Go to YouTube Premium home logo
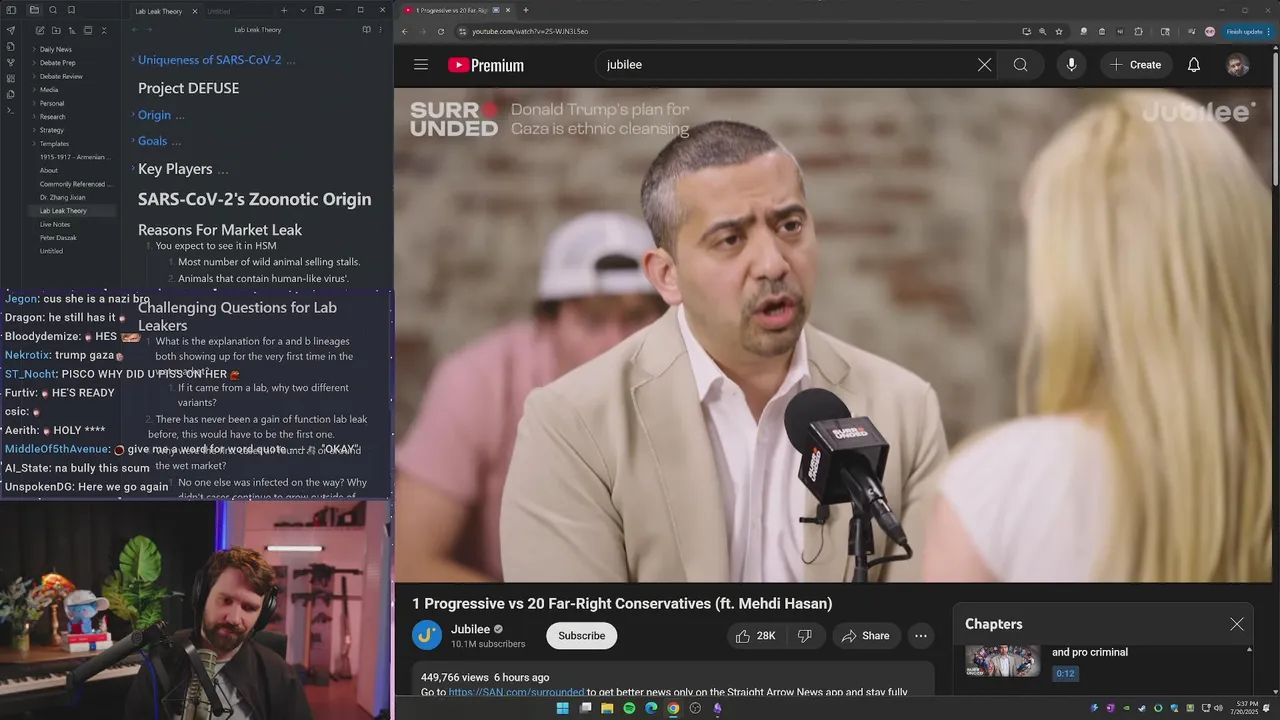Viewport: 1280px width, 720px height. (486, 65)
